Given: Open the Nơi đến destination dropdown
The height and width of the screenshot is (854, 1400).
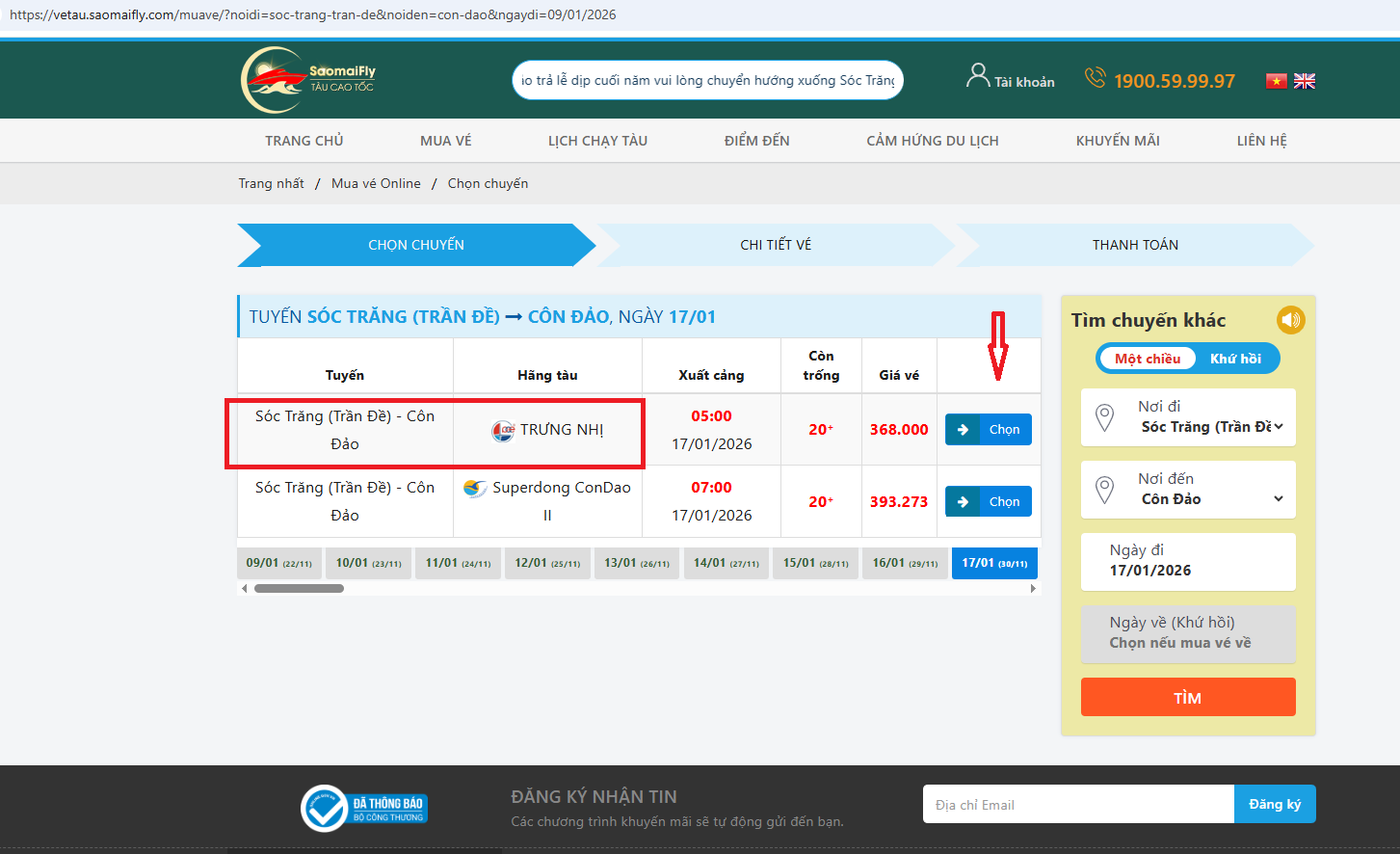Looking at the screenshot, I should [x=1189, y=490].
